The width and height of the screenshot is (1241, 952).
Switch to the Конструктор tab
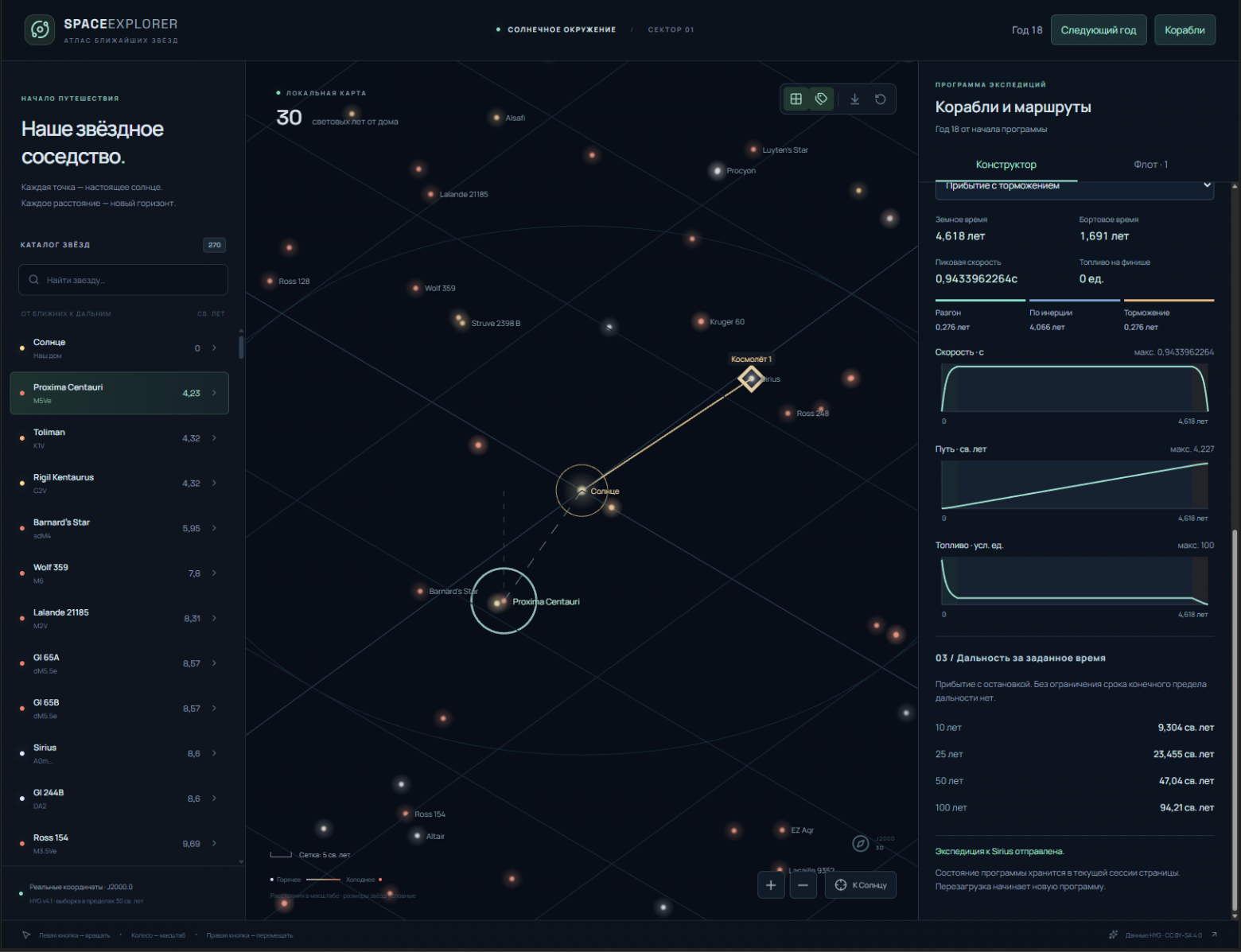coord(1006,165)
